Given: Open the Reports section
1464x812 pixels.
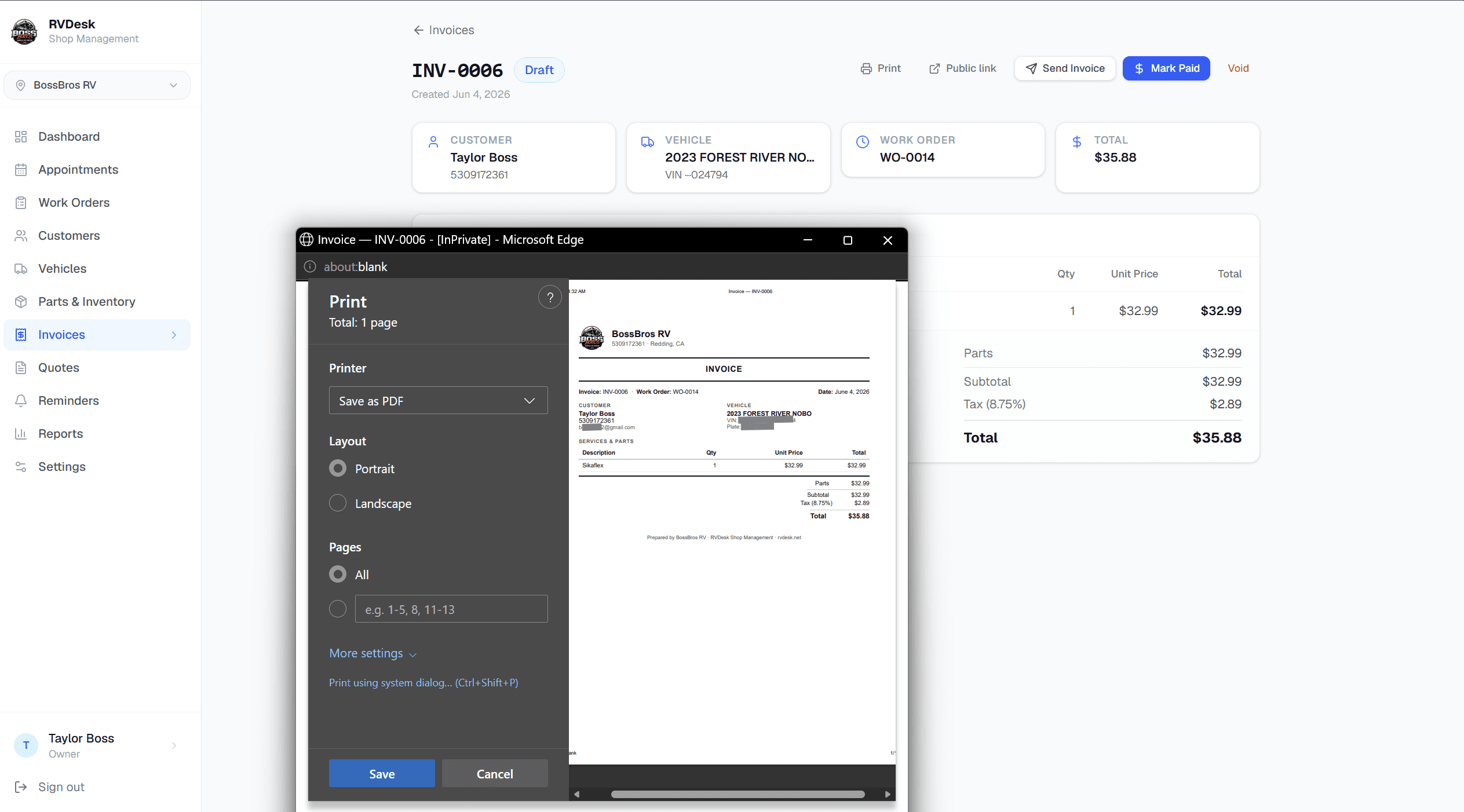Looking at the screenshot, I should [97, 434].
